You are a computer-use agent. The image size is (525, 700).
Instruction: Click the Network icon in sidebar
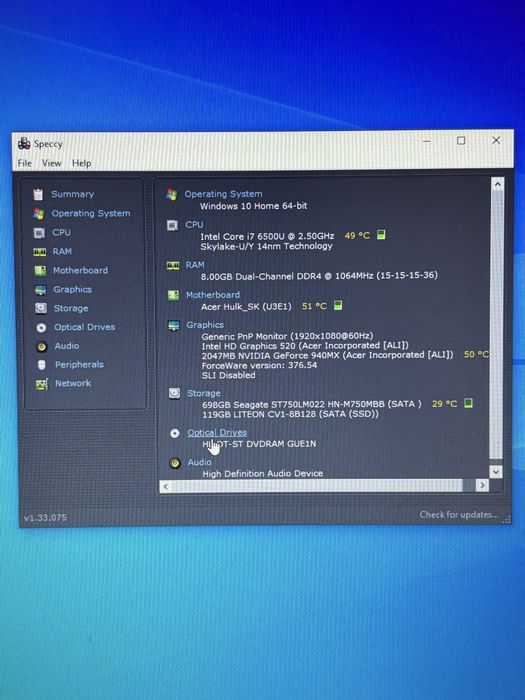tap(42, 384)
